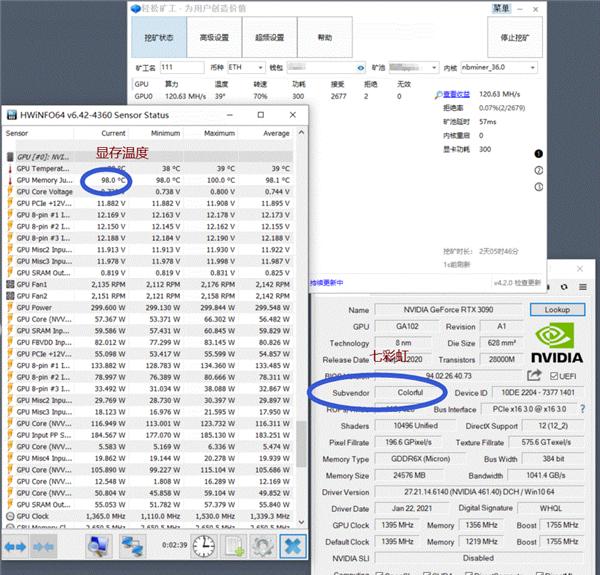Viewport: 600px width, 575px height.
Task: Click the NVIDIA GeForce RTX 3090 name field
Action: (448, 309)
